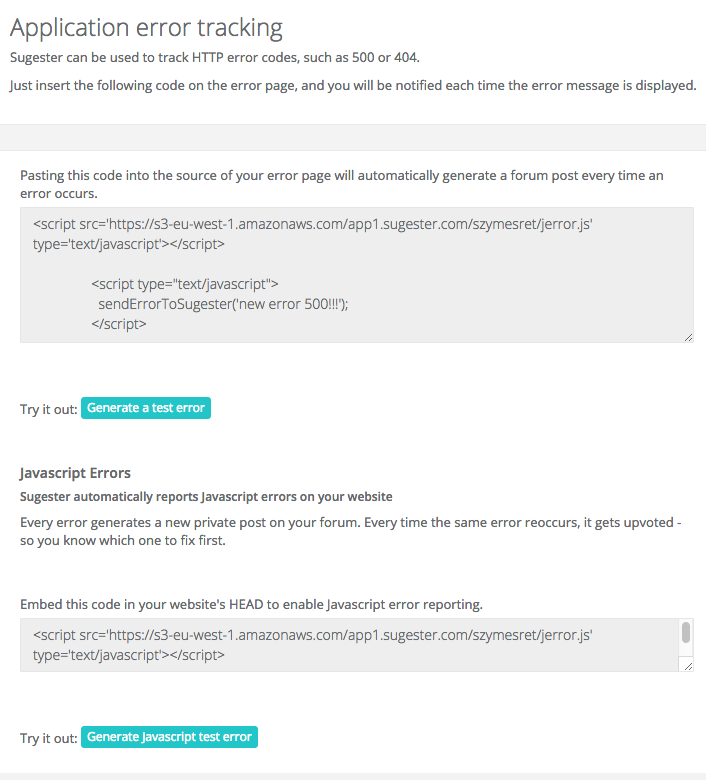Click the Try it out label beside Generate Javascript test error

tap(48, 738)
